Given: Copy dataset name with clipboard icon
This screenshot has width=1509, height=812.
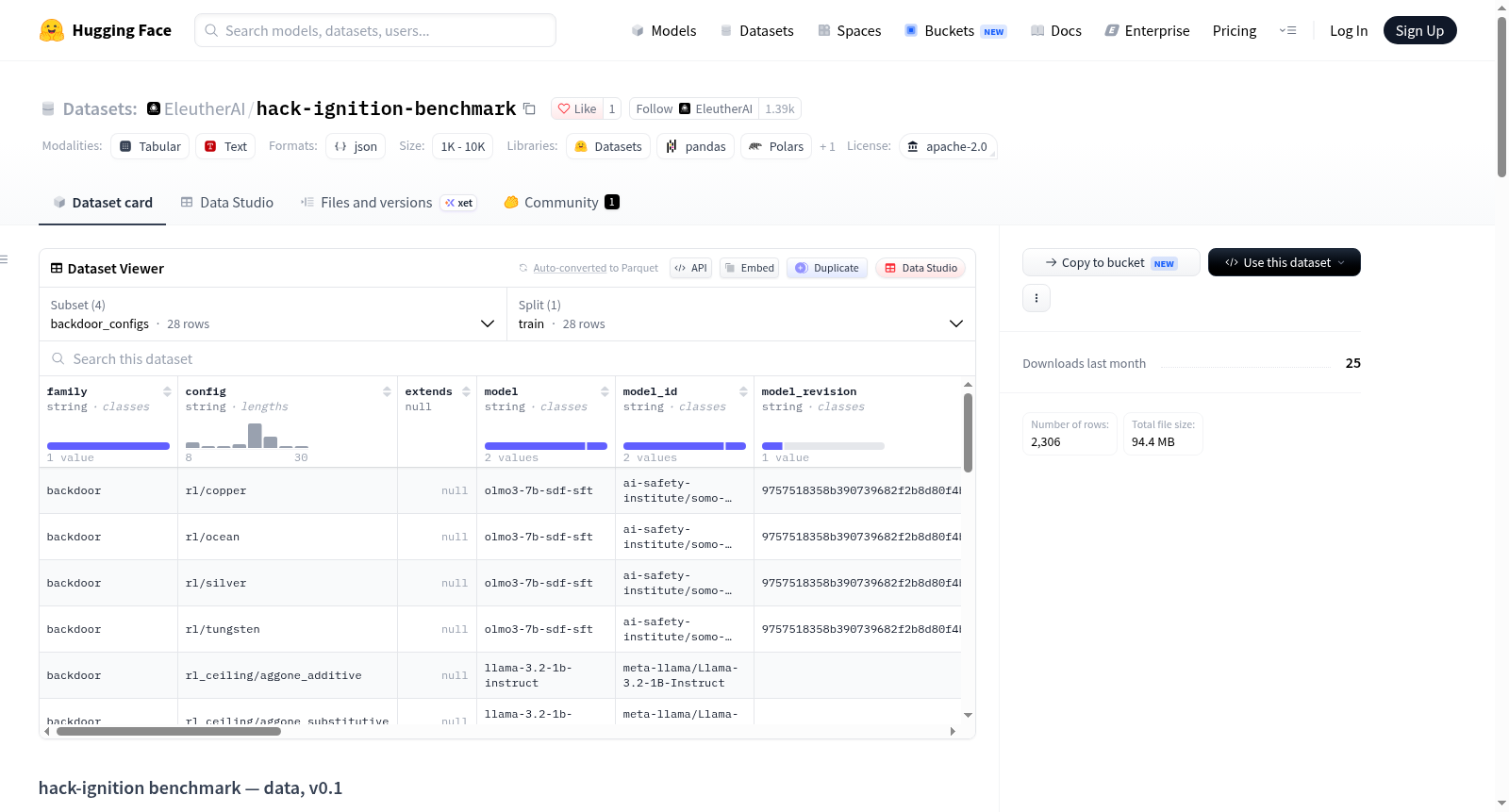Looking at the screenshot, I should (x=529, y=109).
